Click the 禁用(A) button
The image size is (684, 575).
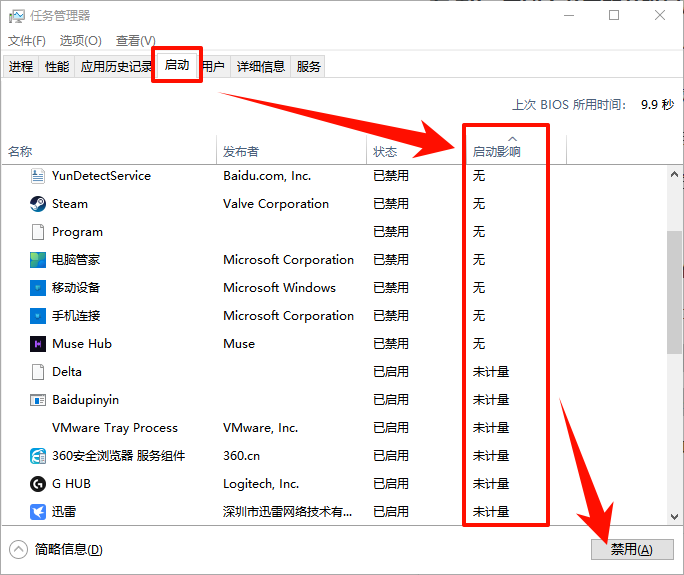[632, 549]
